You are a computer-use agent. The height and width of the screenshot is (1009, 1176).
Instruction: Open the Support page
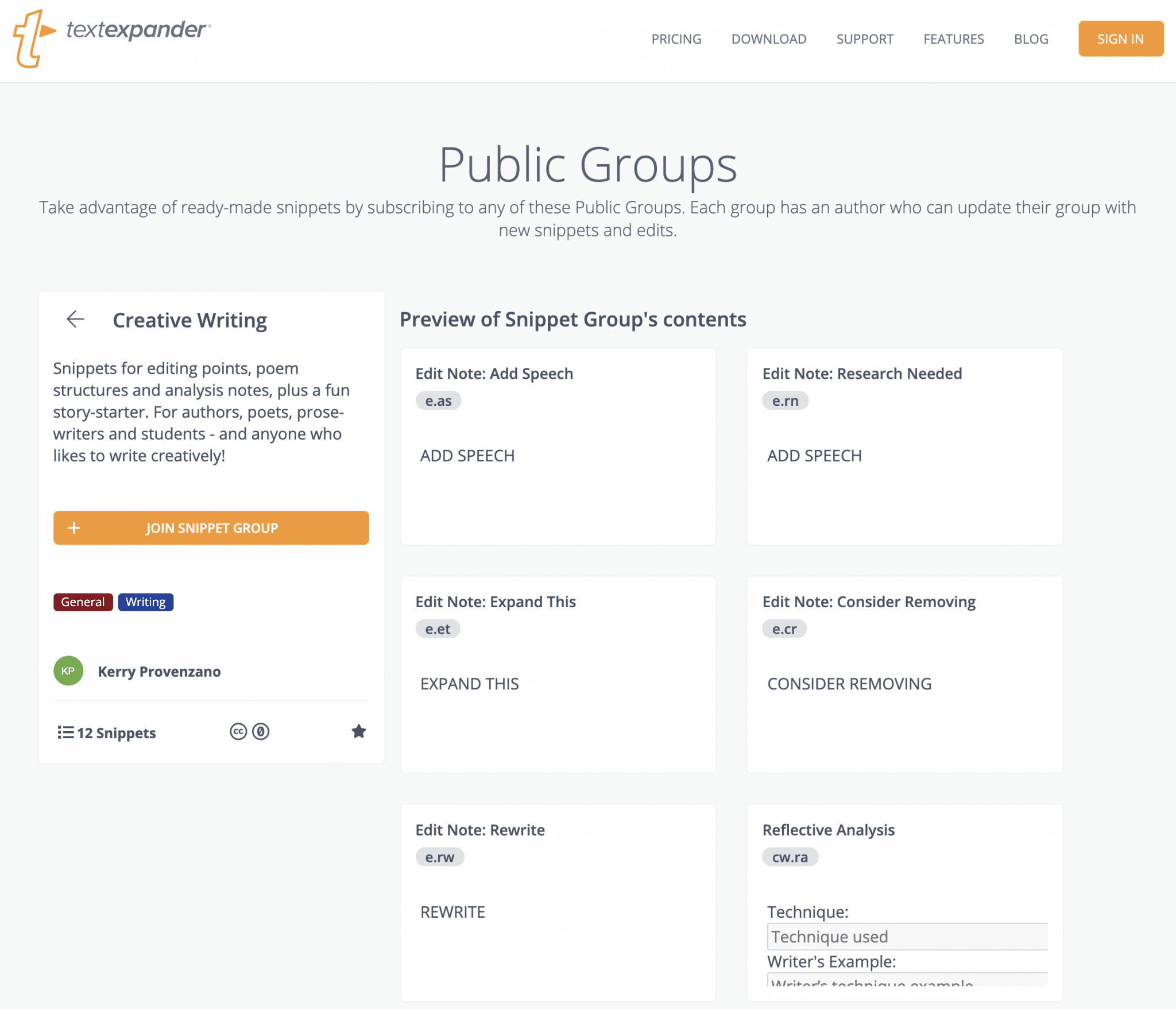tap(865, 39)
